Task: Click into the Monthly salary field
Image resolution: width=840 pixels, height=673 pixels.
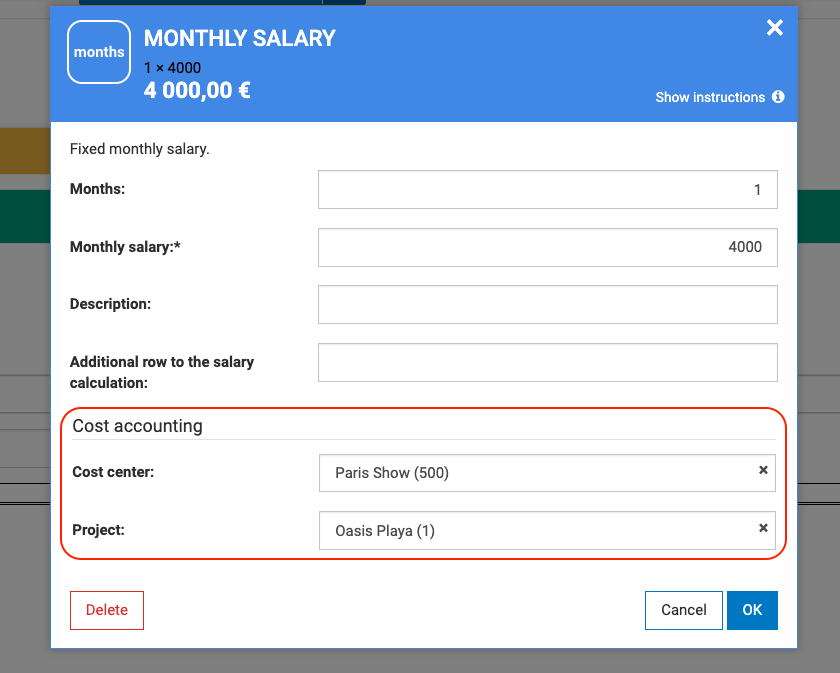Action: tap(547, 247)
